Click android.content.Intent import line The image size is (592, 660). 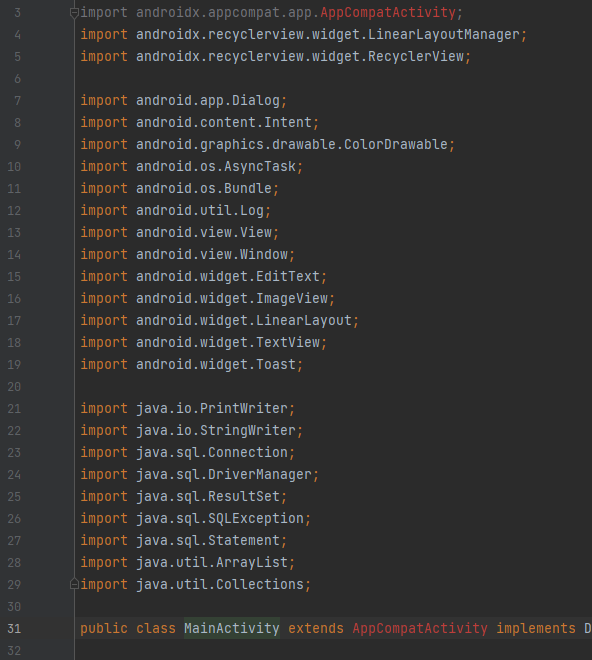[224, 122]
